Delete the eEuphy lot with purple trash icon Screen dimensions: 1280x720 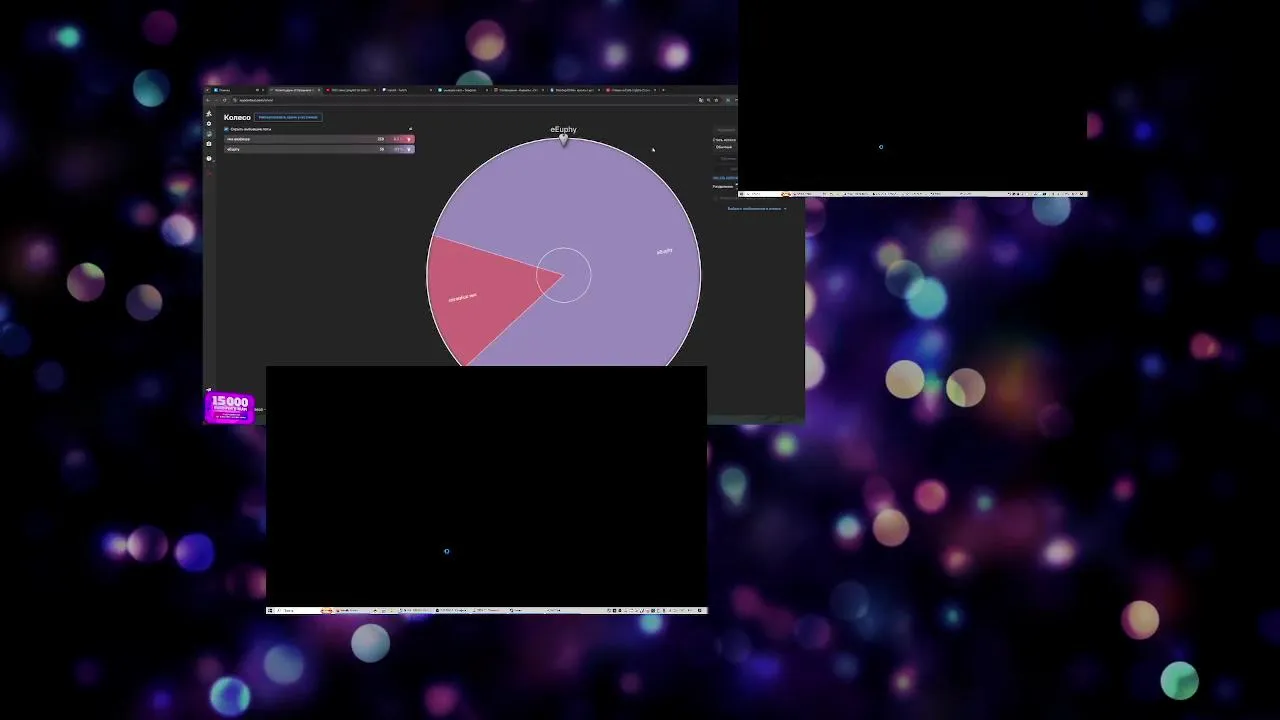coord(409,149)
